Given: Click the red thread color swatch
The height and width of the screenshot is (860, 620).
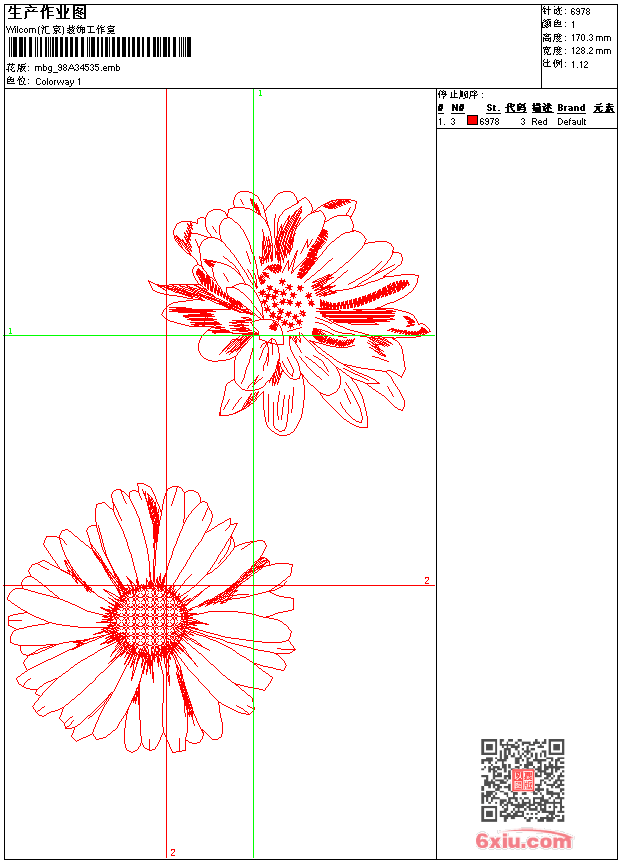Looking at the screenshot, I should click(472, 121).
